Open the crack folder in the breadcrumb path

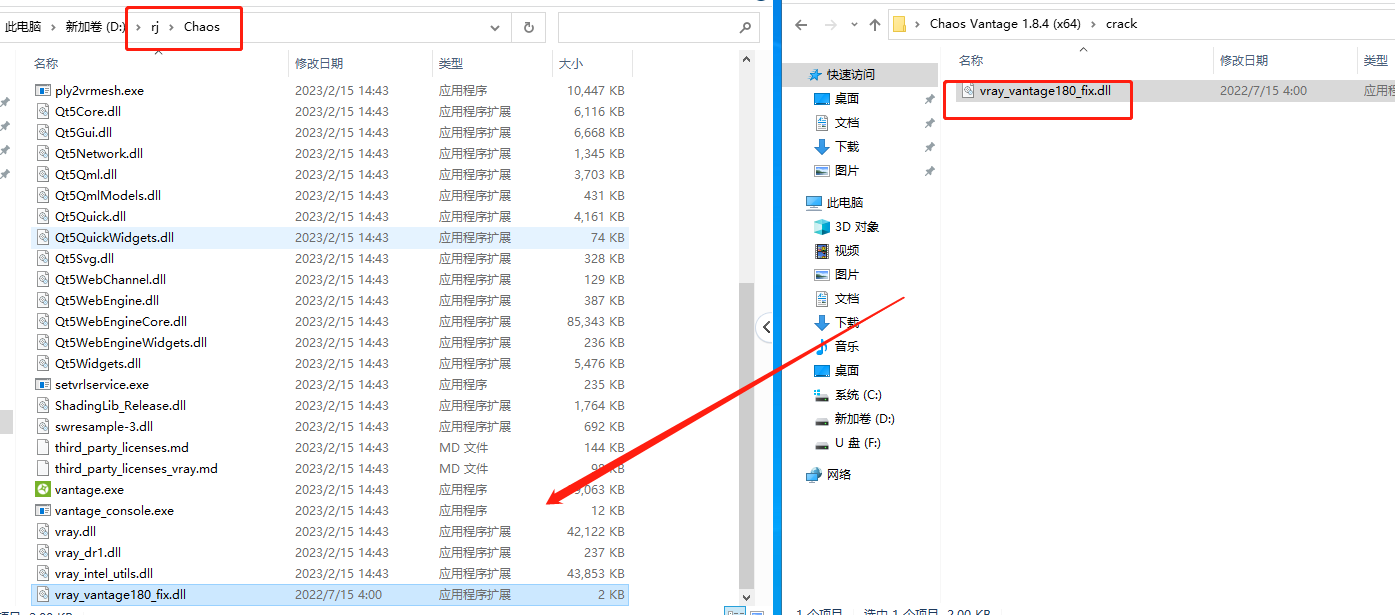1121,24
